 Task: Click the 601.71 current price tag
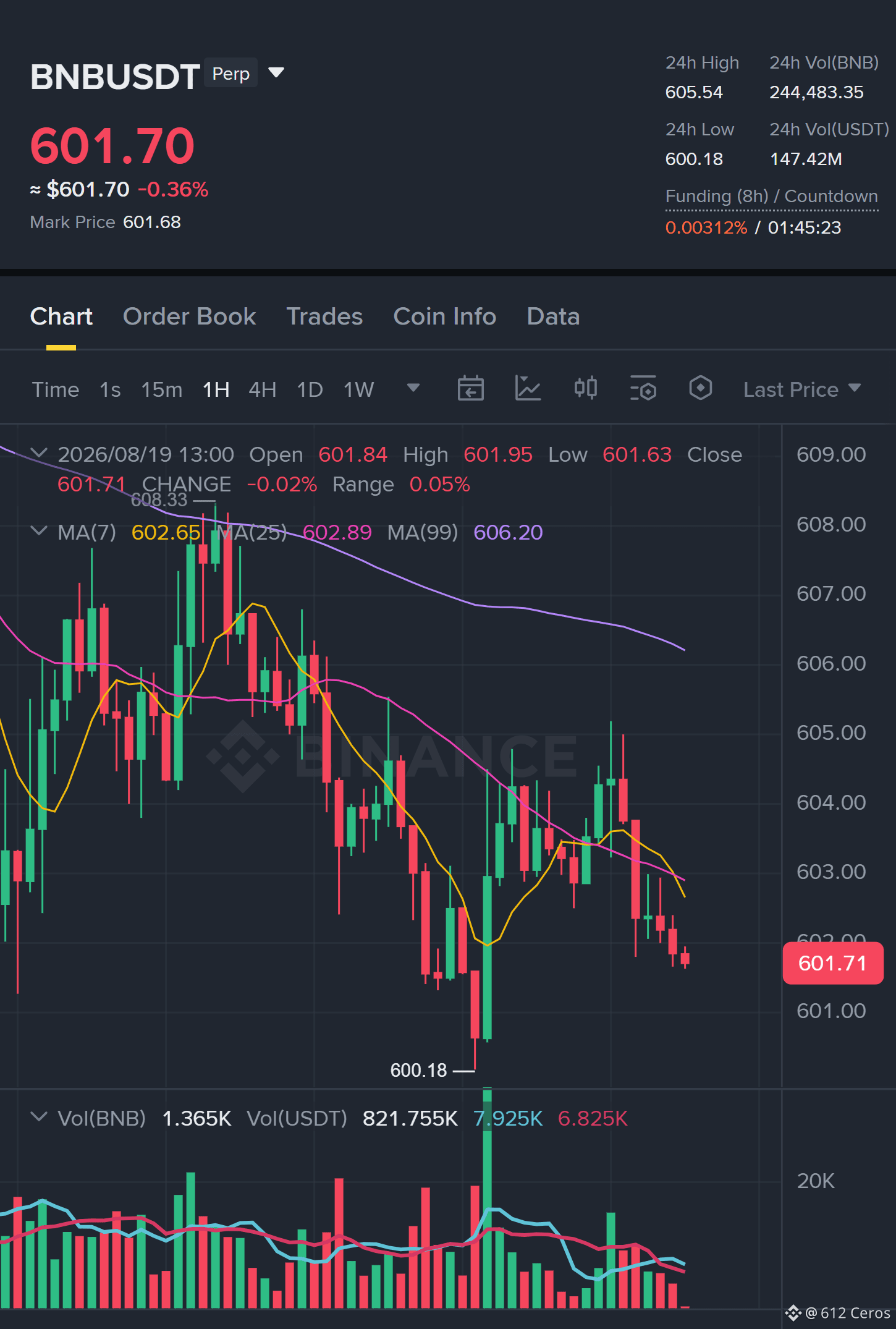(832, 963)
